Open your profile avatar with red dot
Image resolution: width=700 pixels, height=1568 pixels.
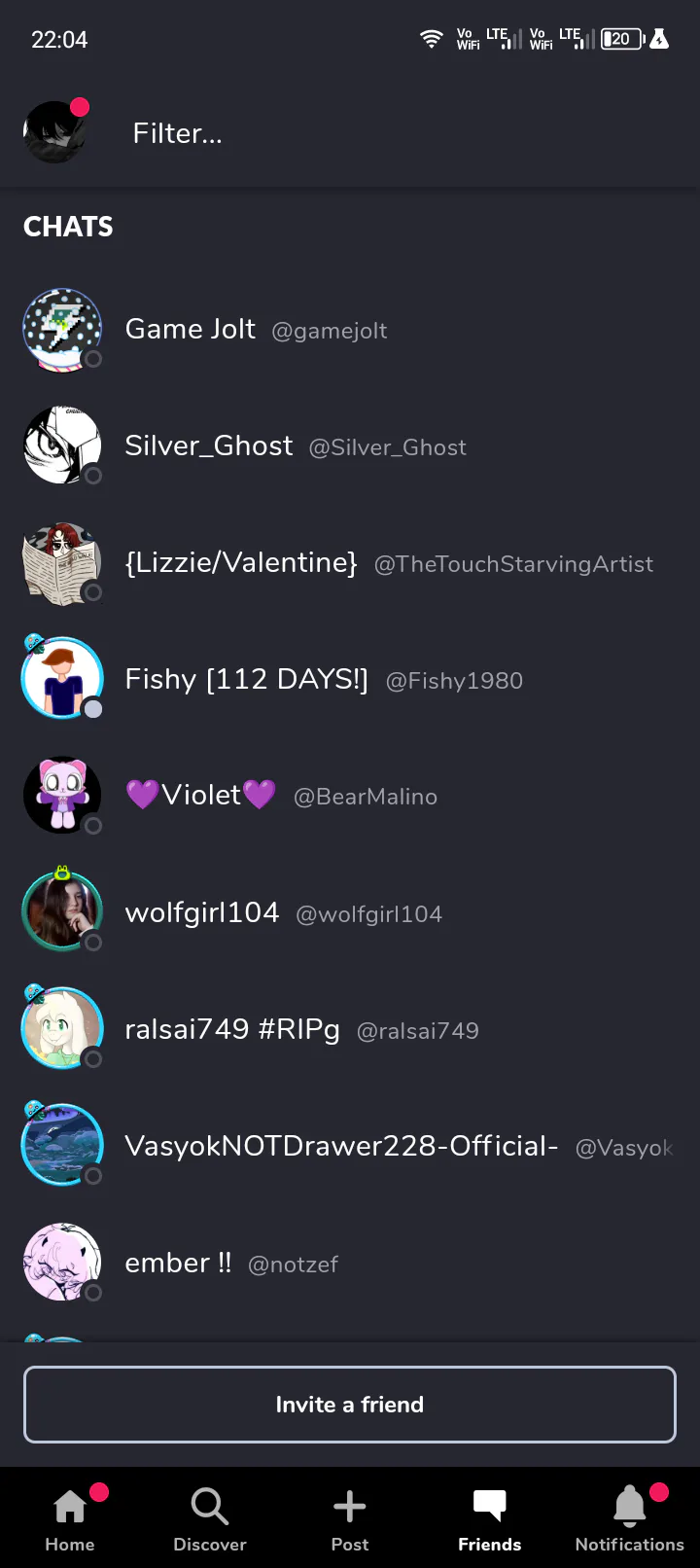[x=55, y=131]
